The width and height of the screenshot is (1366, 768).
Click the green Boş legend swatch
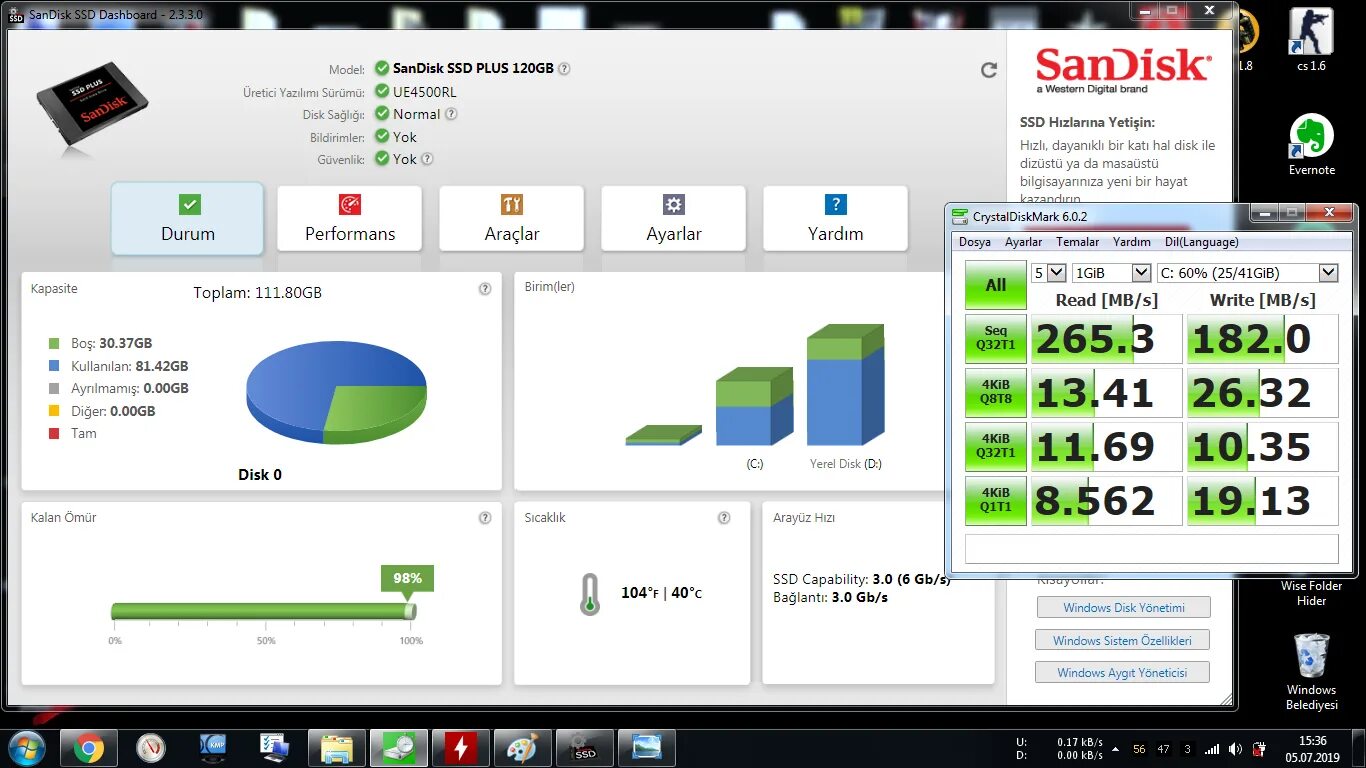tap(53, 343)
